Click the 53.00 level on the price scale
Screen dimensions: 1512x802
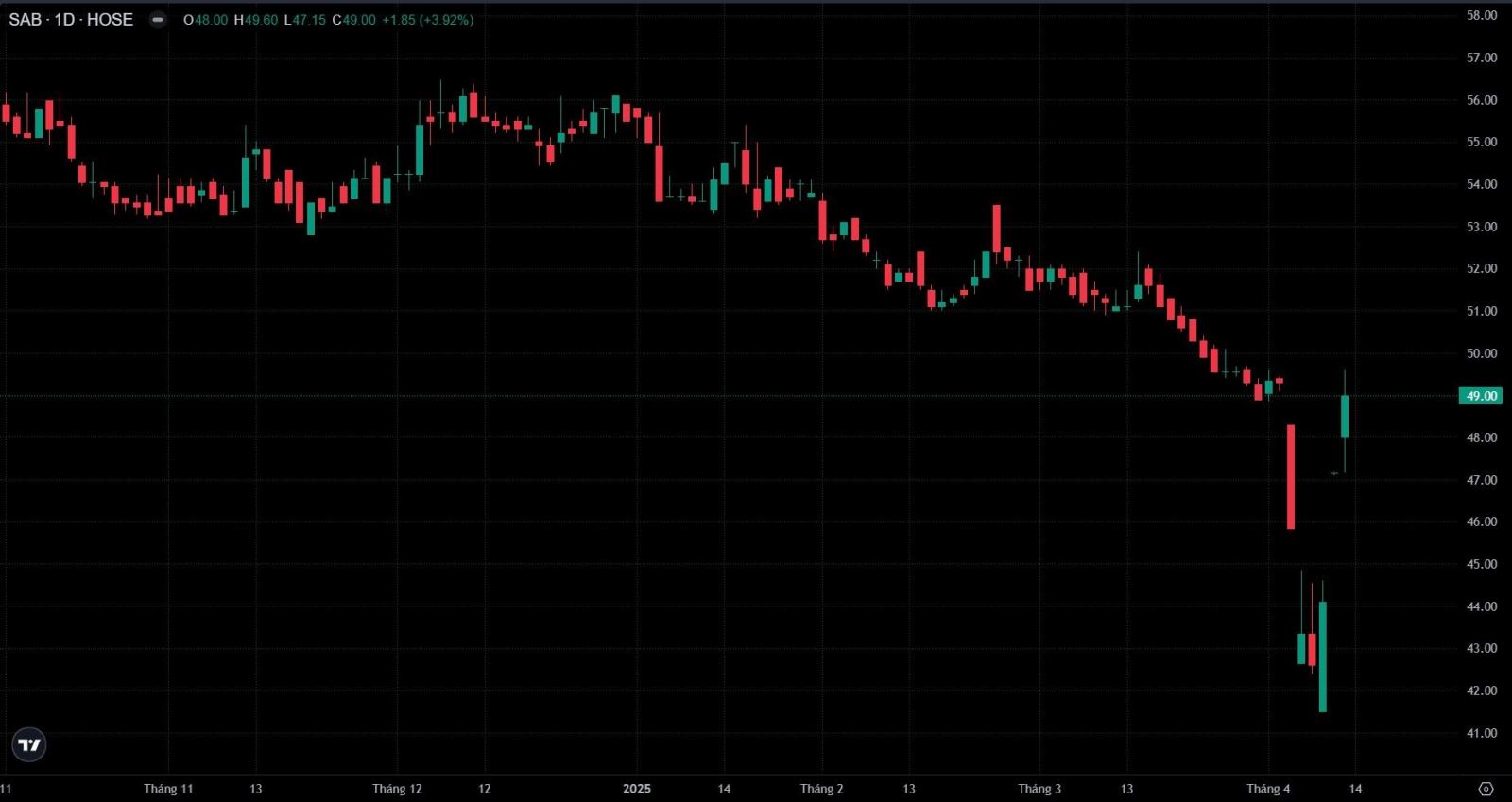(x=1482, y=227)
